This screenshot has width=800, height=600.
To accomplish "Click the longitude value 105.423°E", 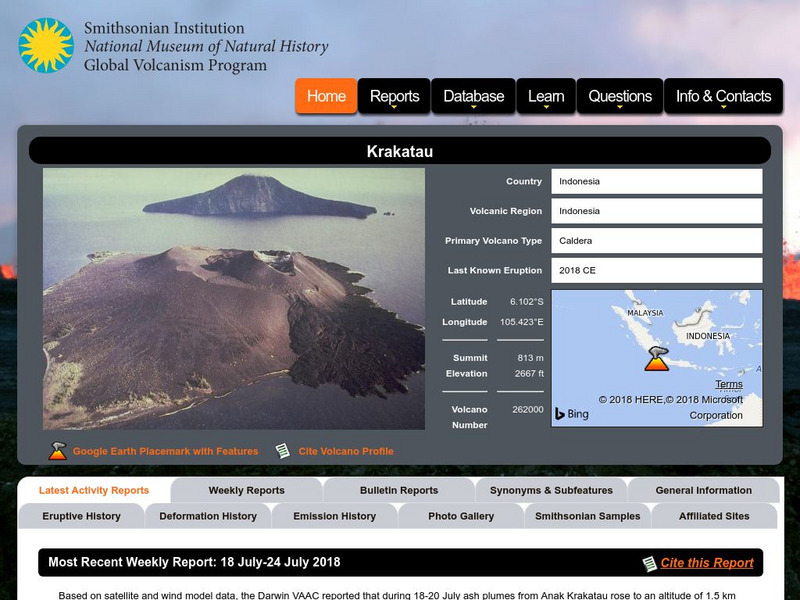I will click(521, 322).
